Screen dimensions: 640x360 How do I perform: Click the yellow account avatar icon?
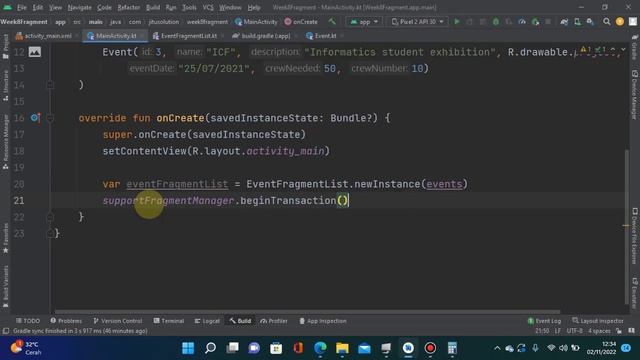point(620,22)
